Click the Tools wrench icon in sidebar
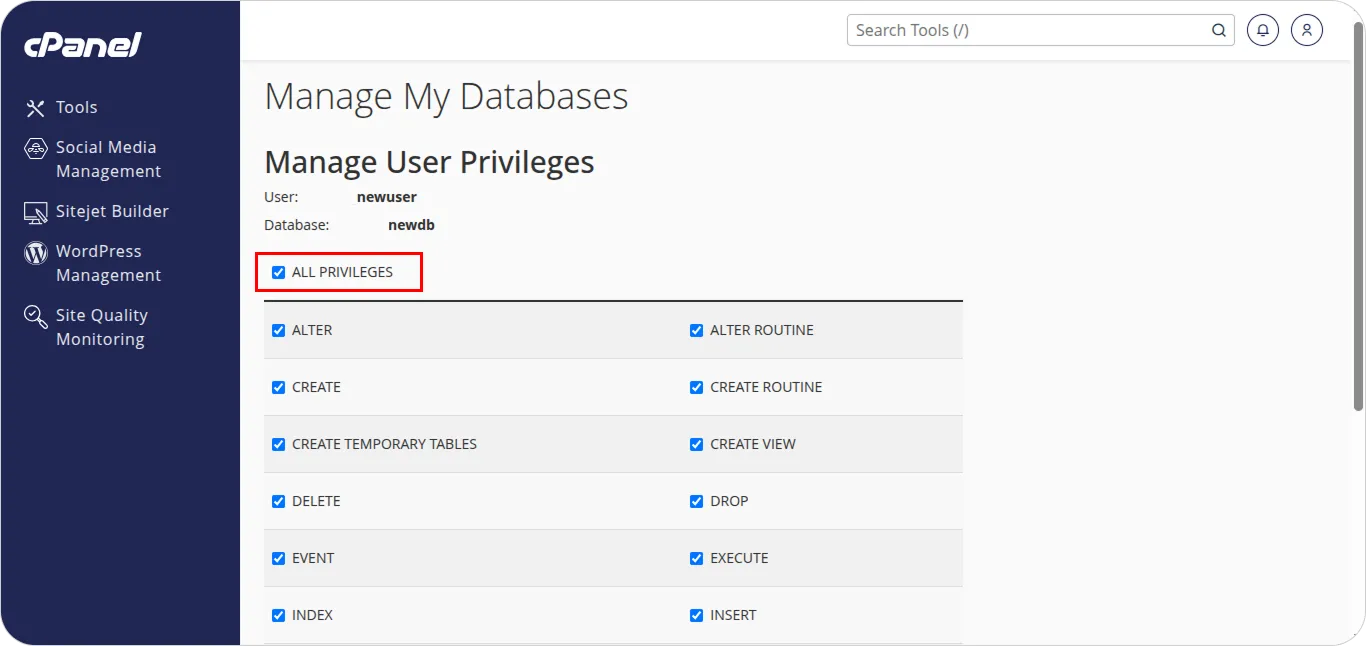 (36, 108)
